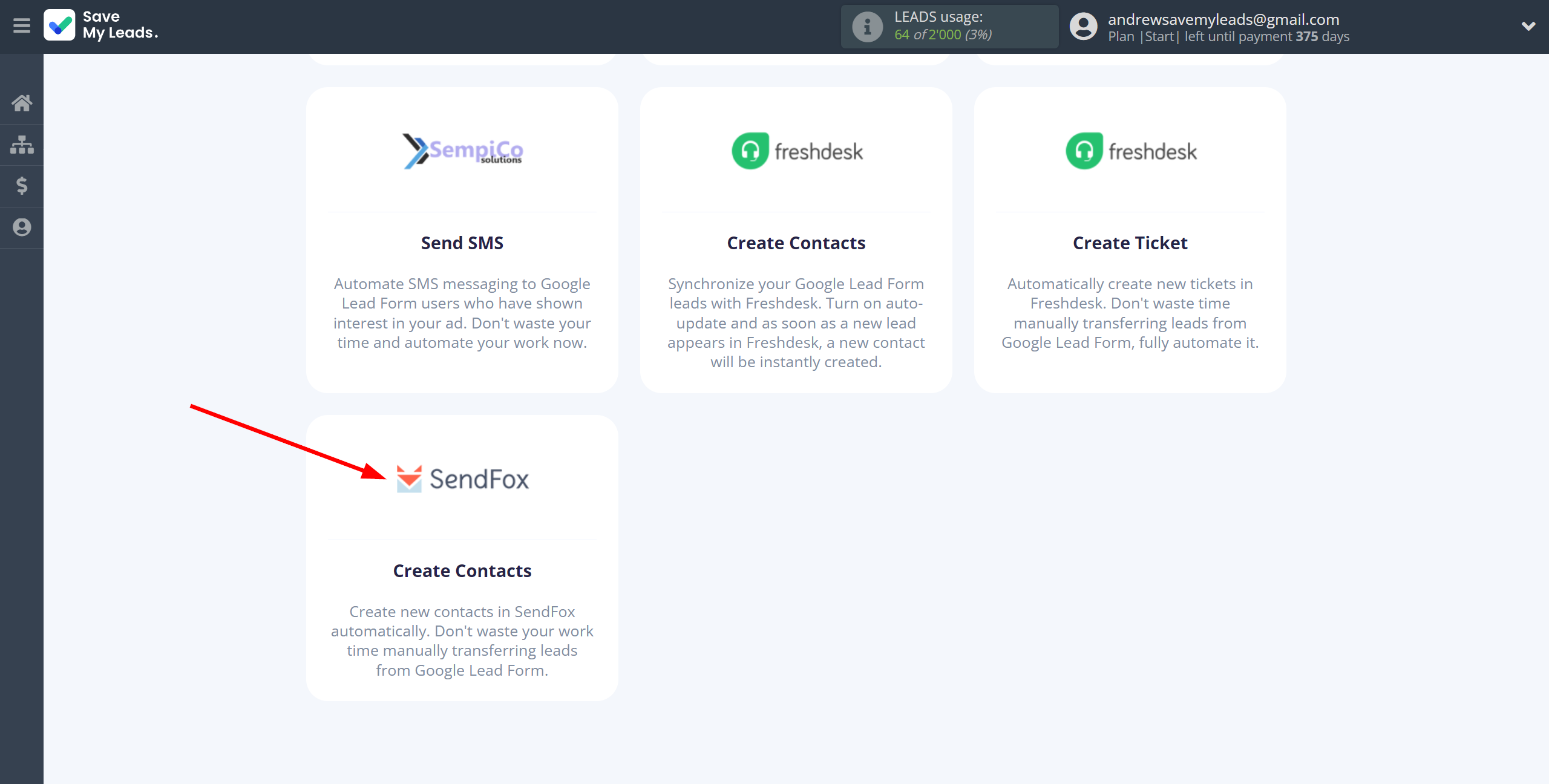This screenshot has height=784, width=1549.
Task: Click the Save My Leads logo
Action: 59,25
